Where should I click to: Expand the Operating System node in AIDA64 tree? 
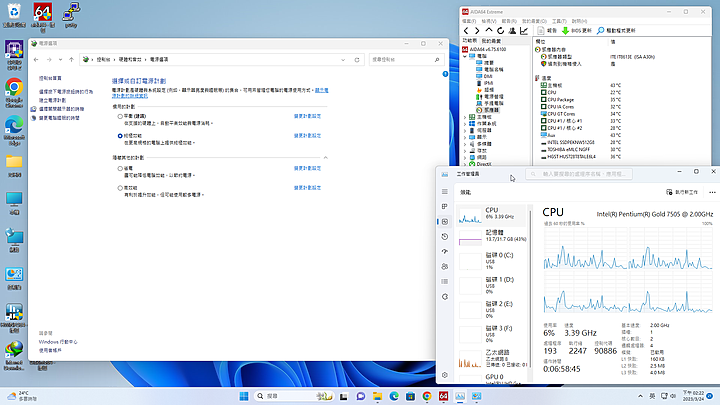pyautogui.click(x=465, y=124)
